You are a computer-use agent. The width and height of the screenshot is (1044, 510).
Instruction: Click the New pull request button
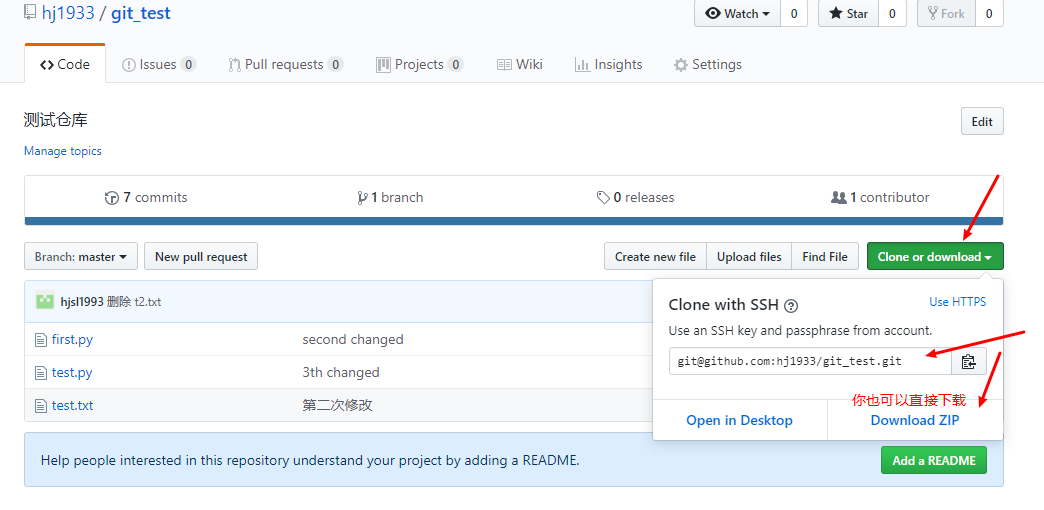pos(201,257)
